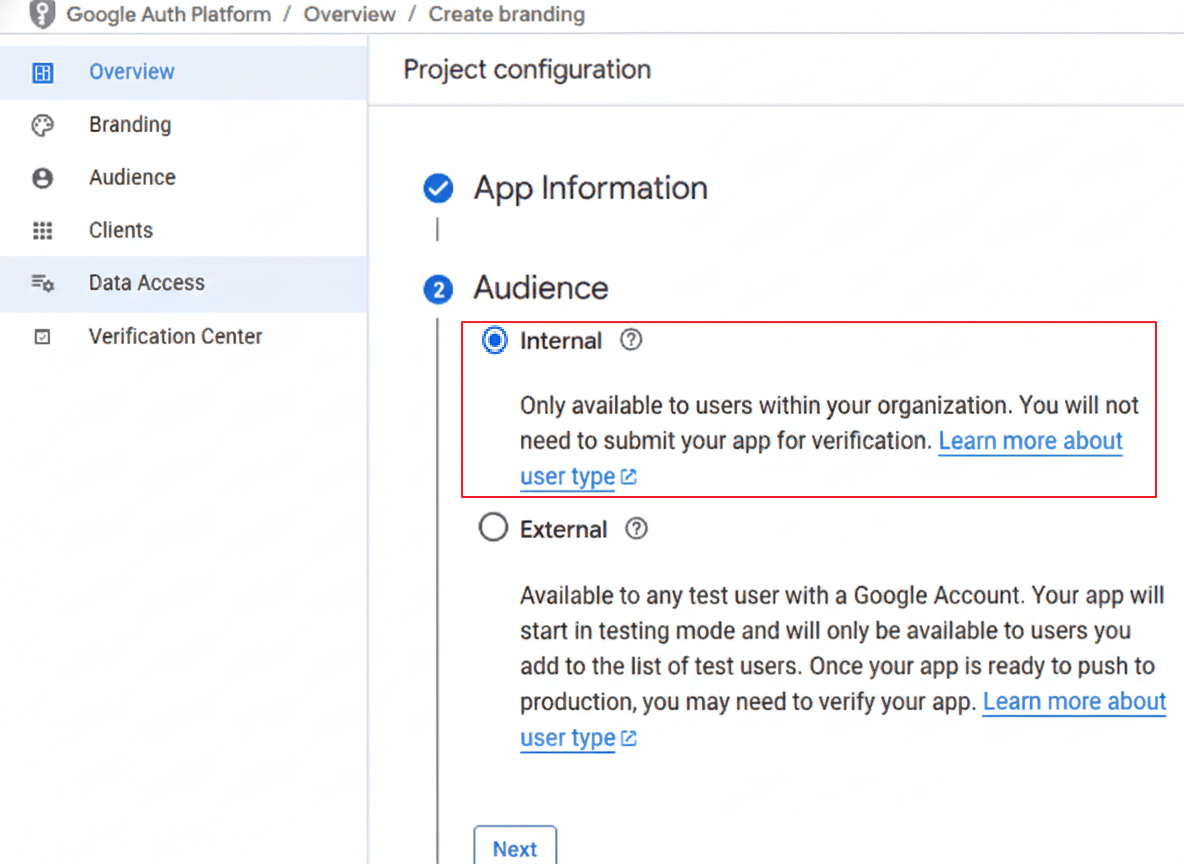1184x864 pixels.
Task: Select the External radio button
Action: 494,528
